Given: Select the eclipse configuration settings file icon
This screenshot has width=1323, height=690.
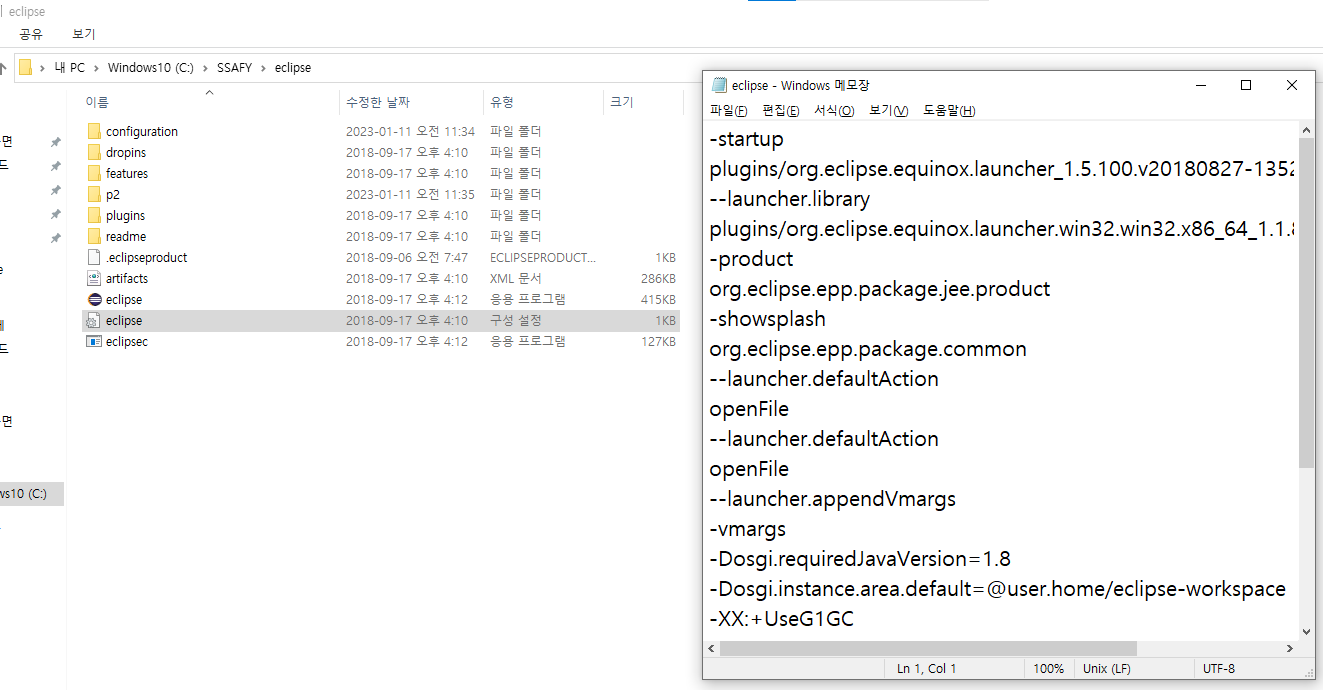Looking at the screenshot, I should (94, 320).
